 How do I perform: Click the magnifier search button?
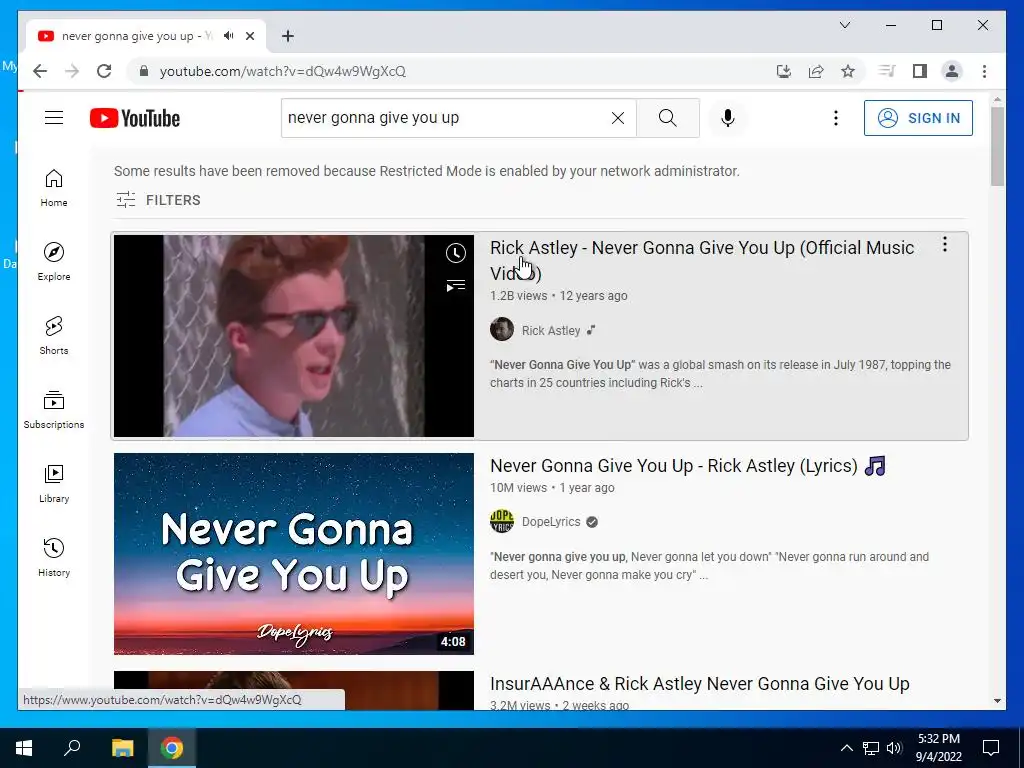667,118
